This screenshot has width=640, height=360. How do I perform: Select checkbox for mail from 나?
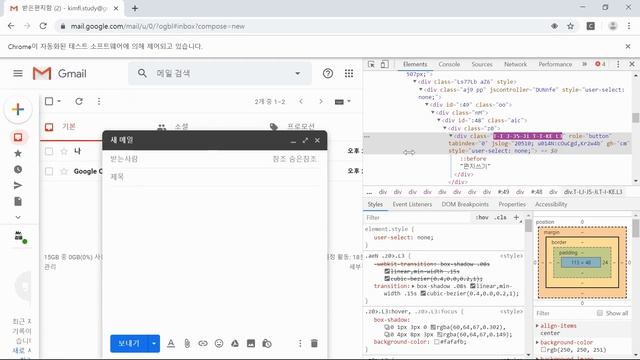pyautogui.click(x=49, y=151)
